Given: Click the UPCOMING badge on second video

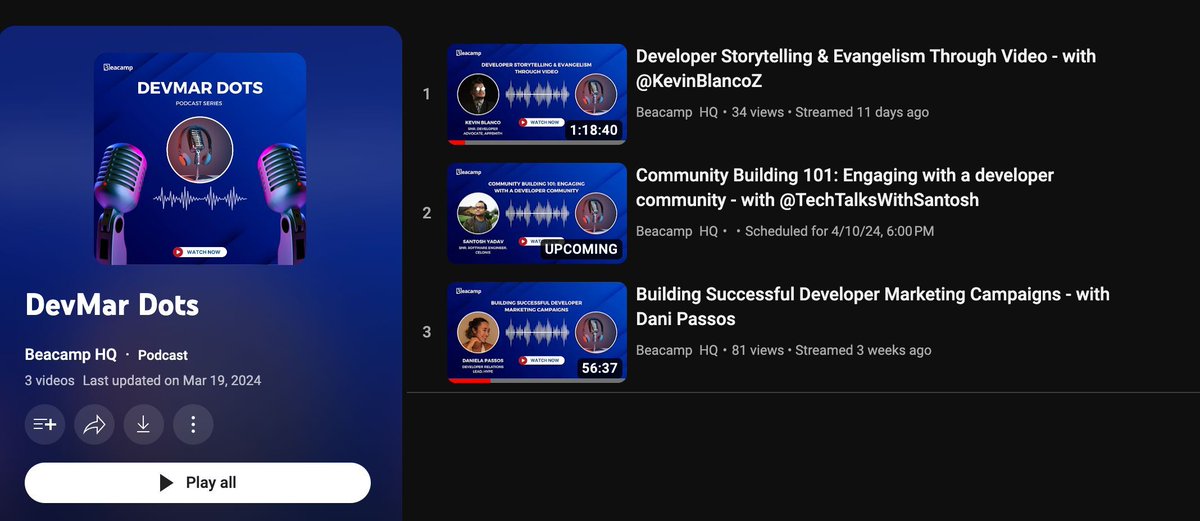Looking at the screenshot, I should click(x=581, y=249).
